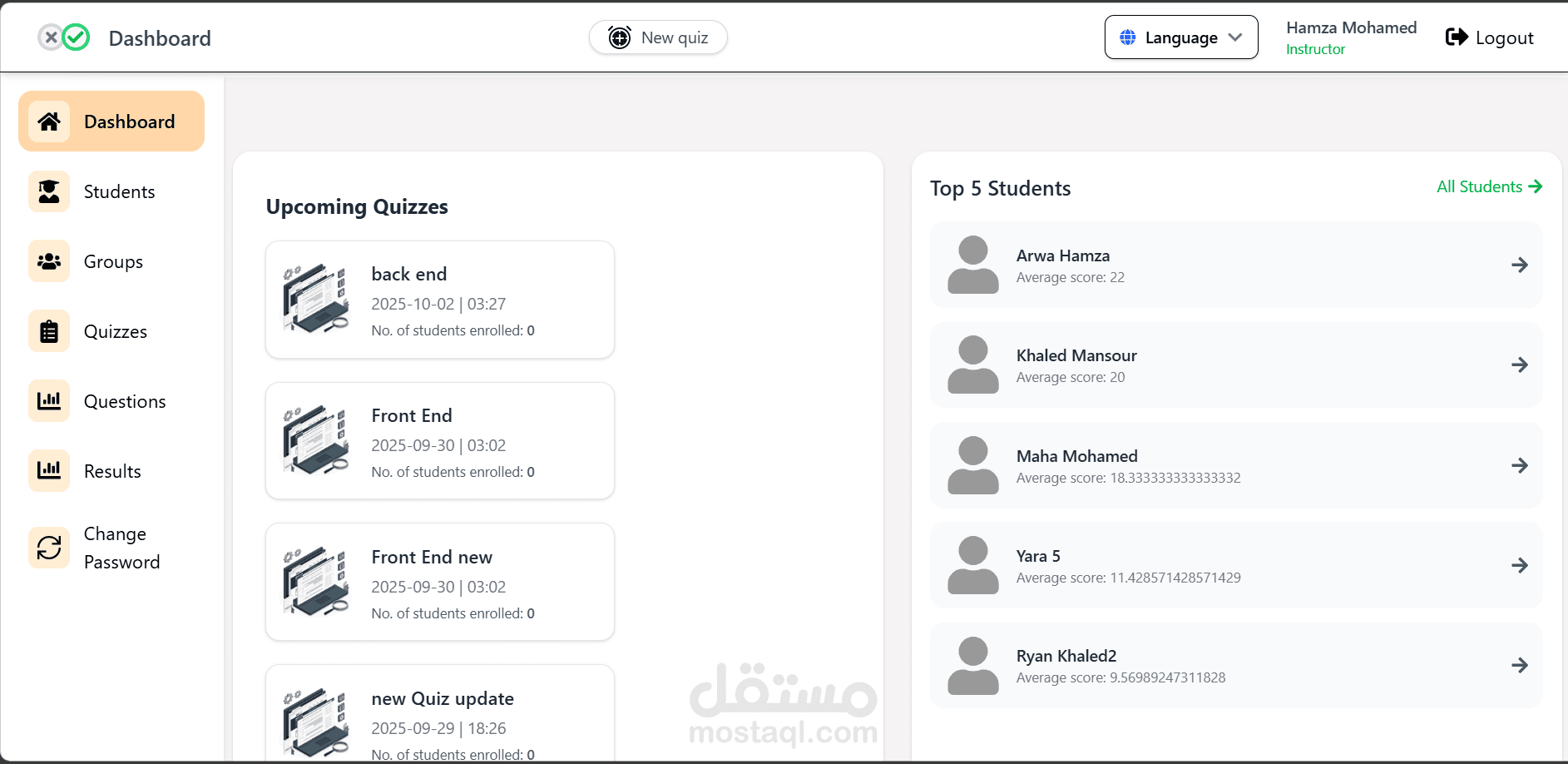Click Khaled Mansour's avatar icon
Screen dimensions: 1568x764
pyautogui.click(x=973, y=365)
